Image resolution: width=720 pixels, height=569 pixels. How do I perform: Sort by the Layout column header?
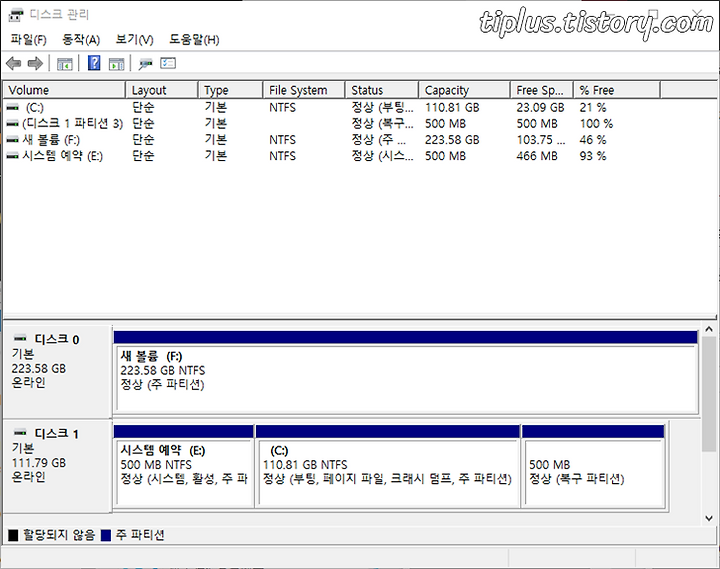tap(162, 90)
